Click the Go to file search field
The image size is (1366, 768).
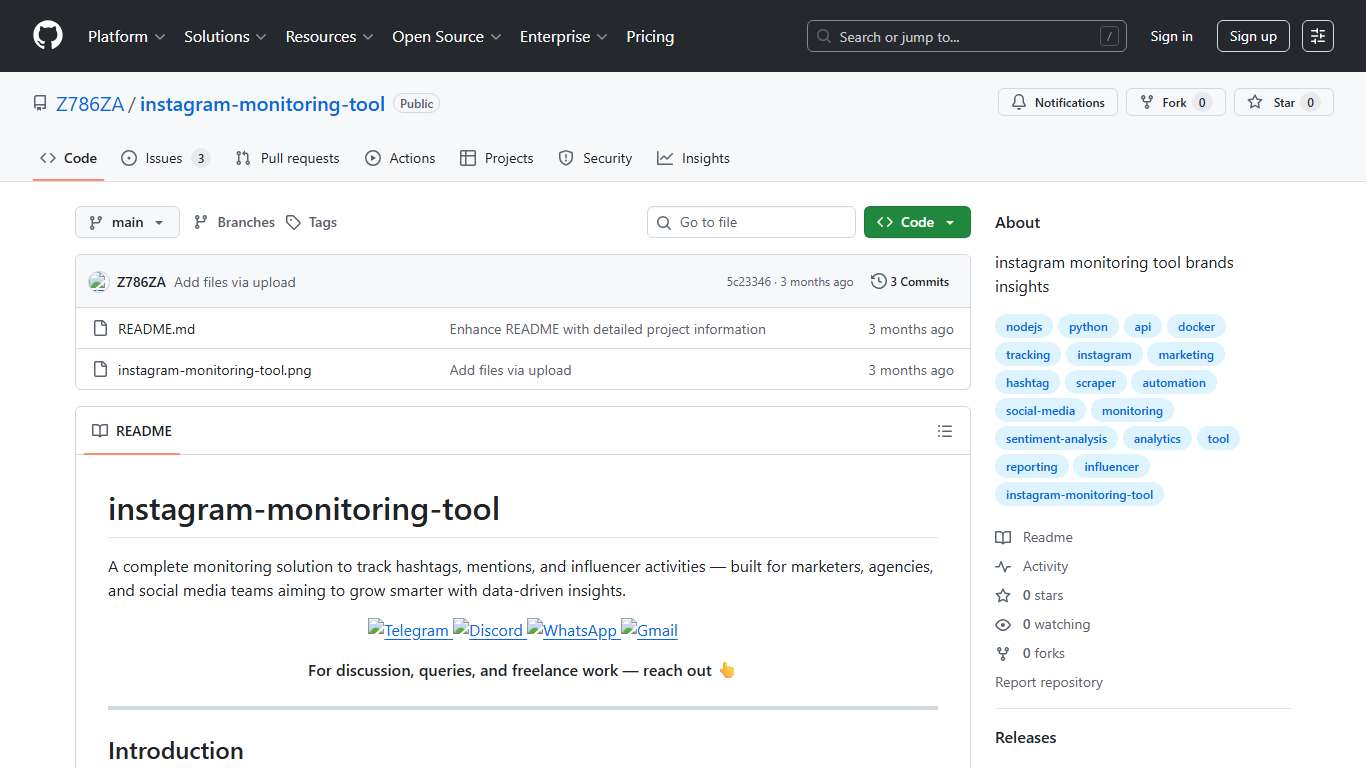751,221
